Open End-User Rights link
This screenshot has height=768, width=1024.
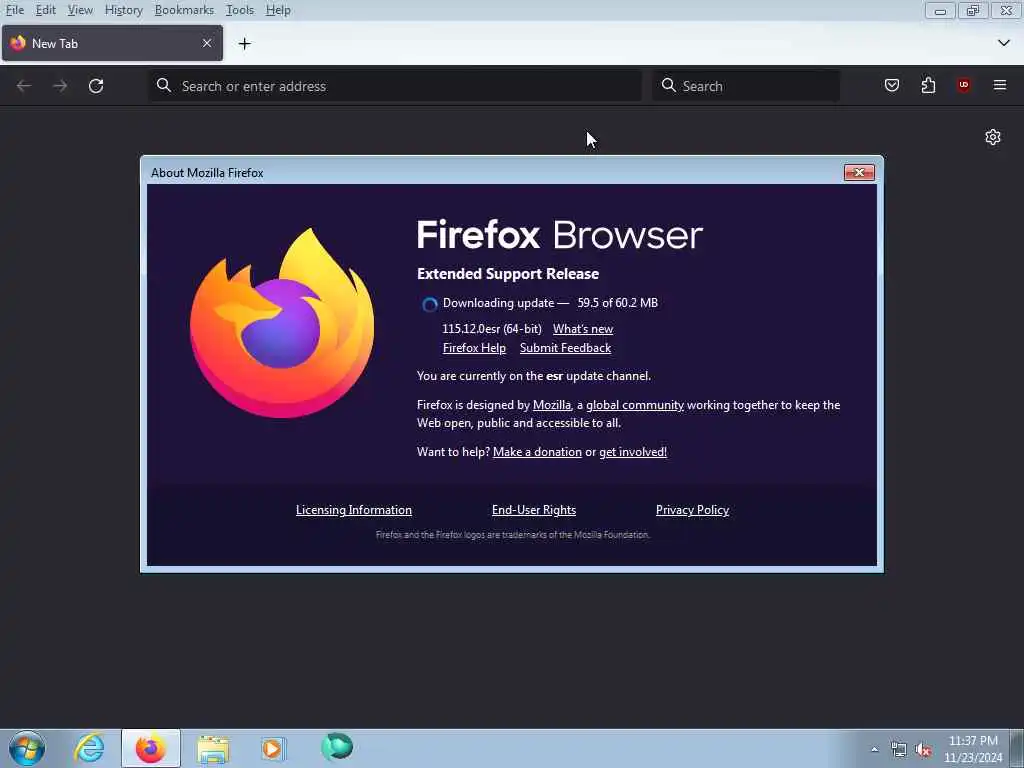click(534, 510)
